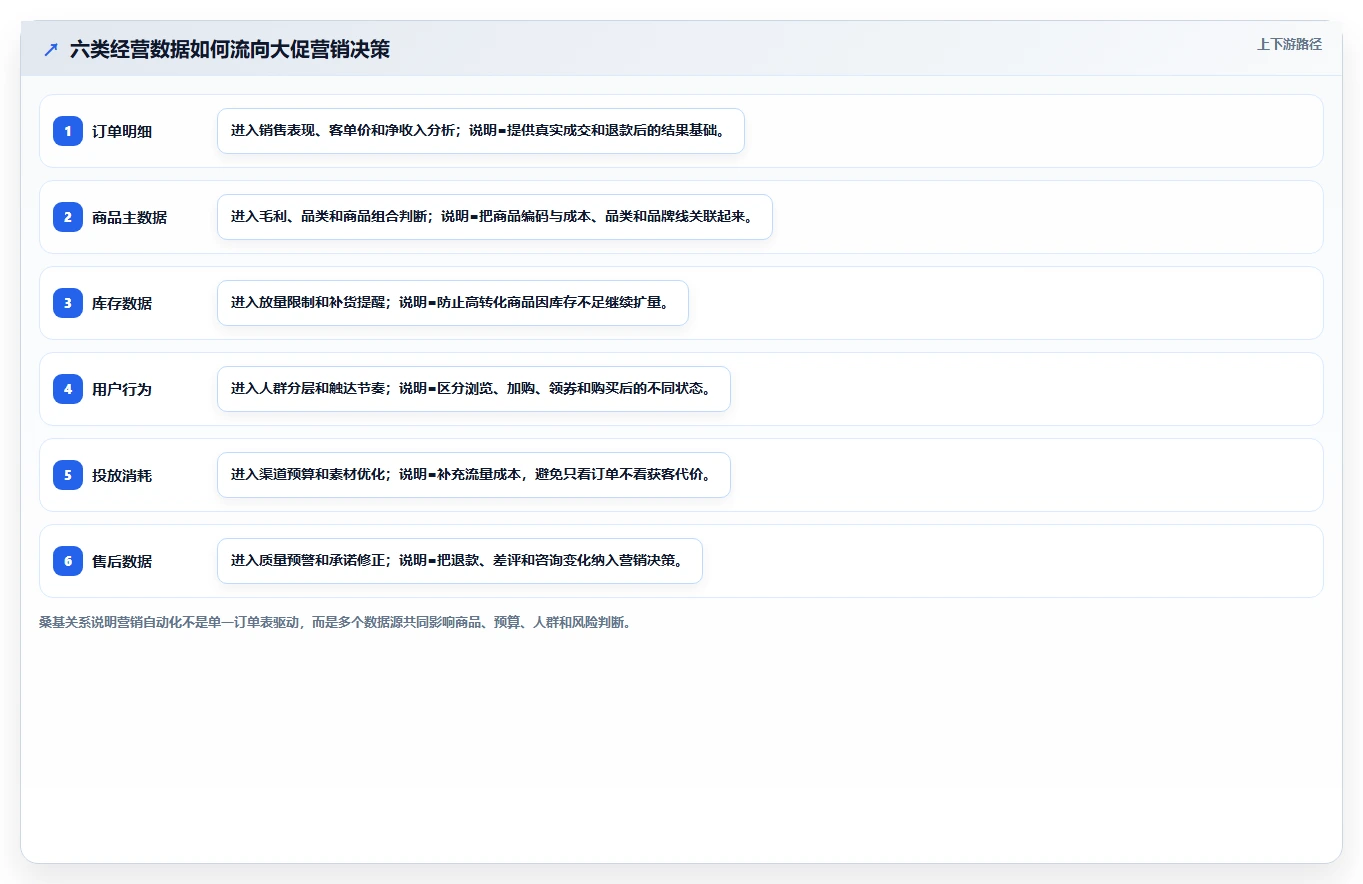
Task: Open the description box starting 进入人群分层和触达节奏
Action: tap(474, 389)
